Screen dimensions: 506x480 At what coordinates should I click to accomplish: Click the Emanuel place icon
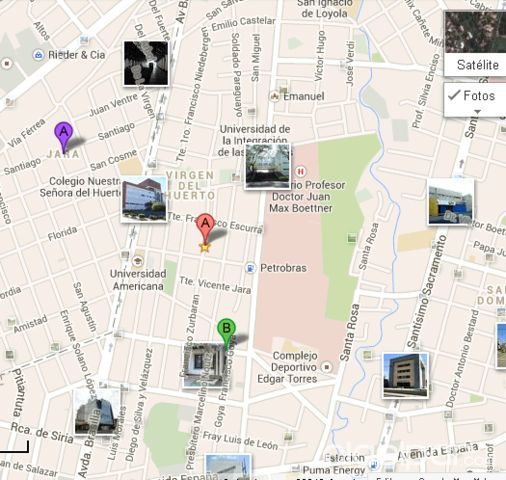click(x=274, y=97)
